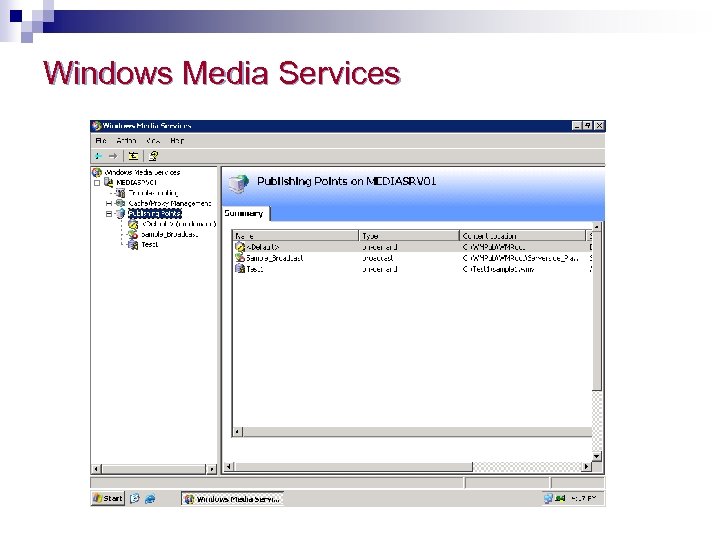Image resolution: width=720 pixels, height=540 pixels.
Task: Click the Test1 row icon in list
Action: [x=240, y=269]
